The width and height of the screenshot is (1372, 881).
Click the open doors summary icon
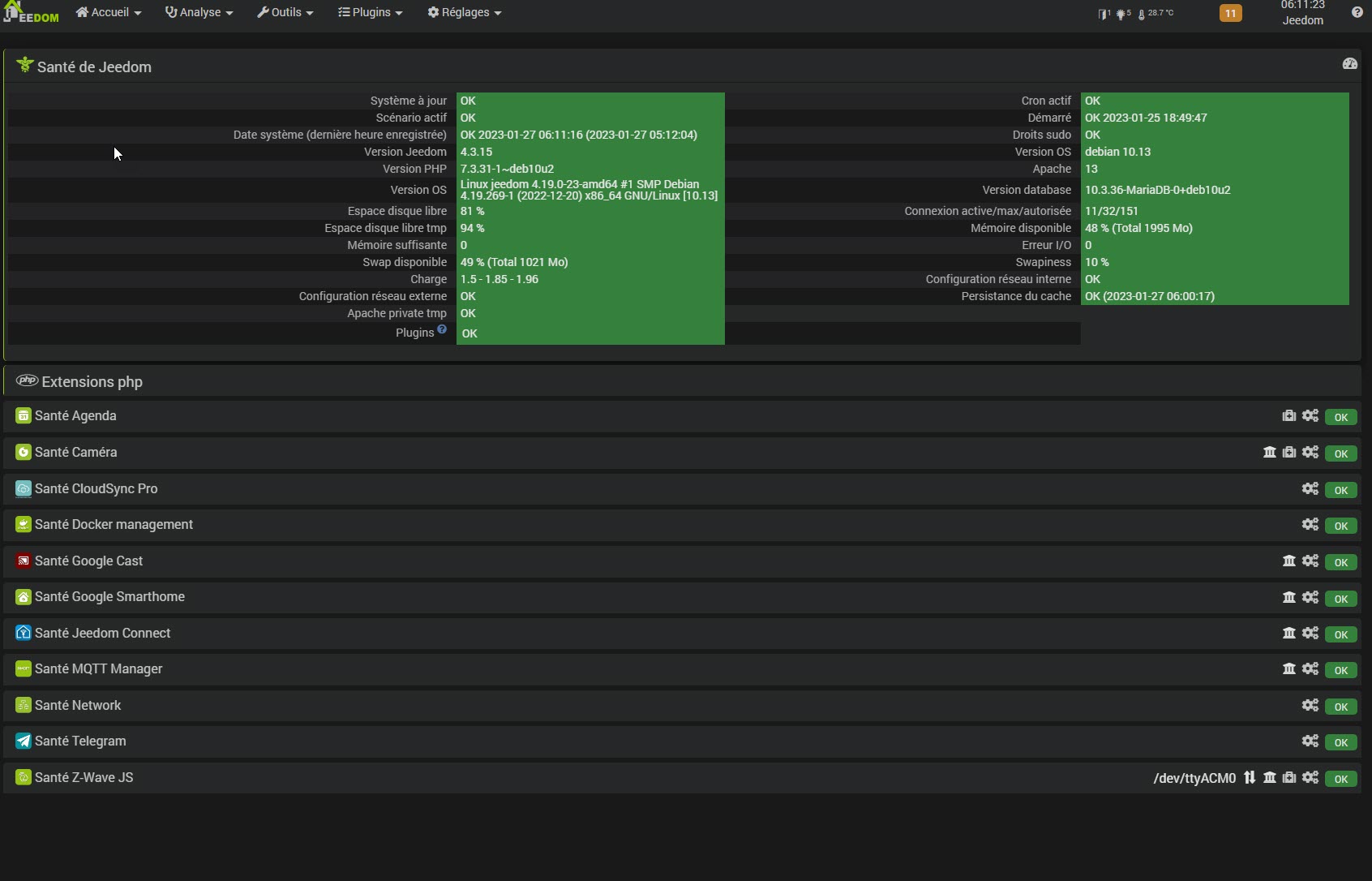point(1104,14)
